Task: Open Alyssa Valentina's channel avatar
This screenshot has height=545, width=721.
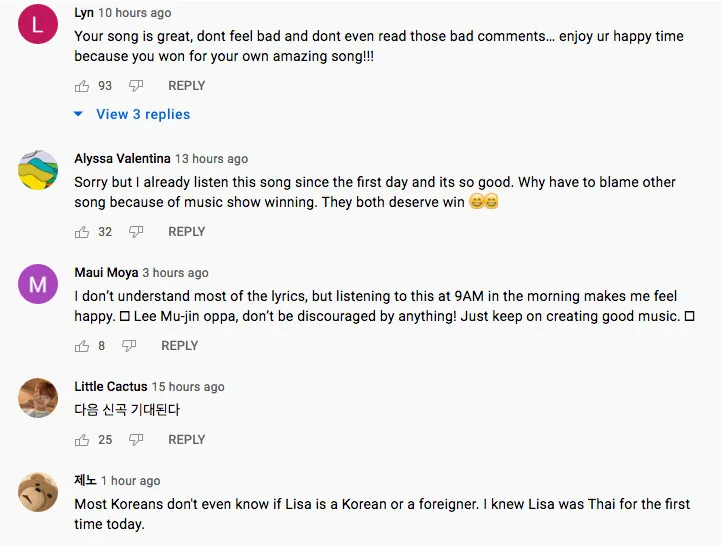Action: coord(38,171)
